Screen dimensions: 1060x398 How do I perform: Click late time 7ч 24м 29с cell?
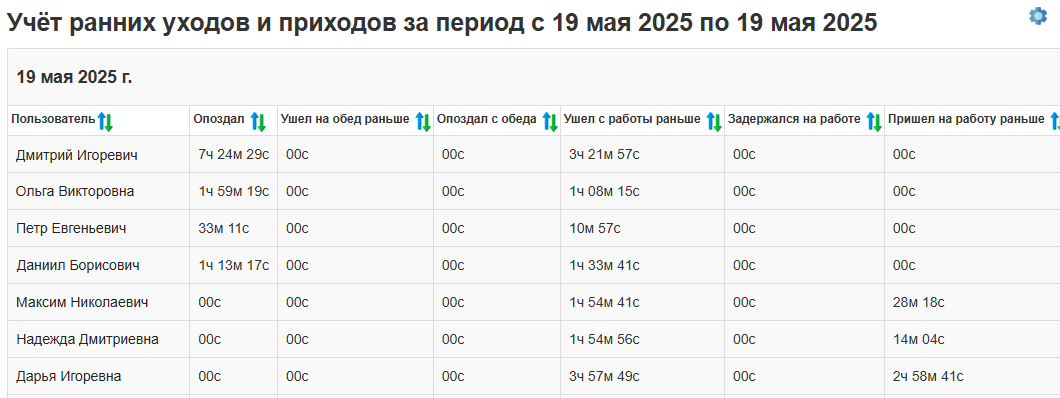coord(234,155)
